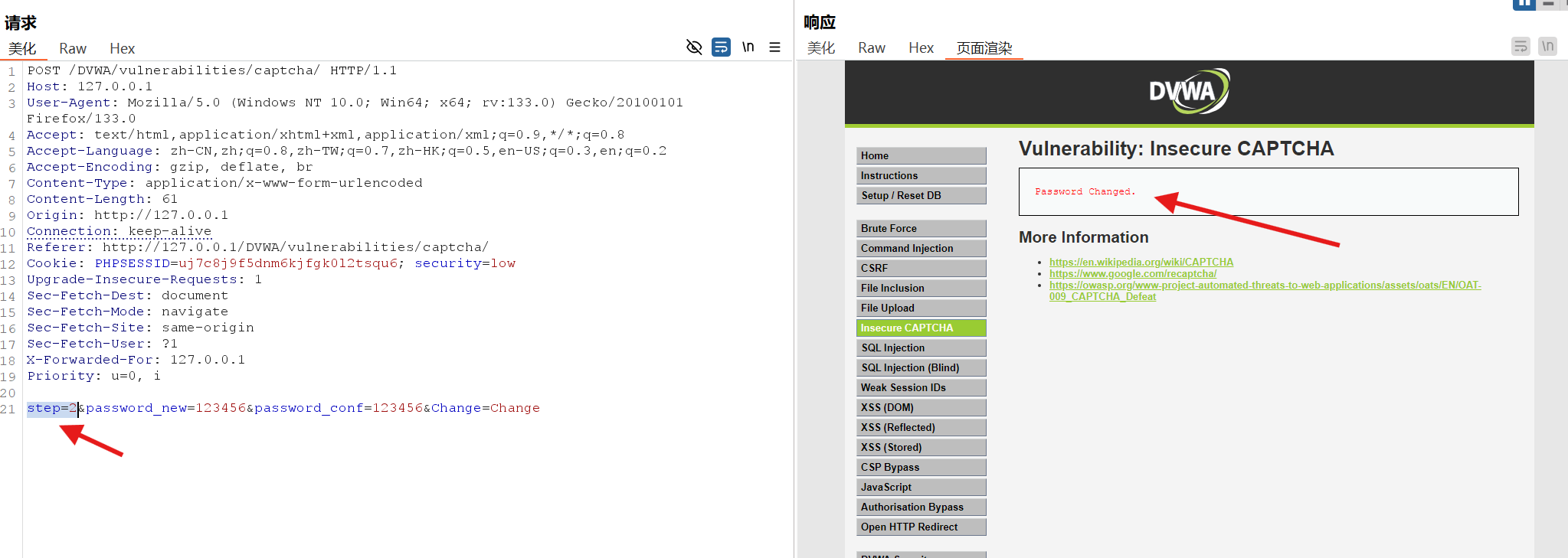Image resolution: width=1568 pixels, height=558 pixels.
Task: Switch request view to the Raw tab
Action: [73, 49]
